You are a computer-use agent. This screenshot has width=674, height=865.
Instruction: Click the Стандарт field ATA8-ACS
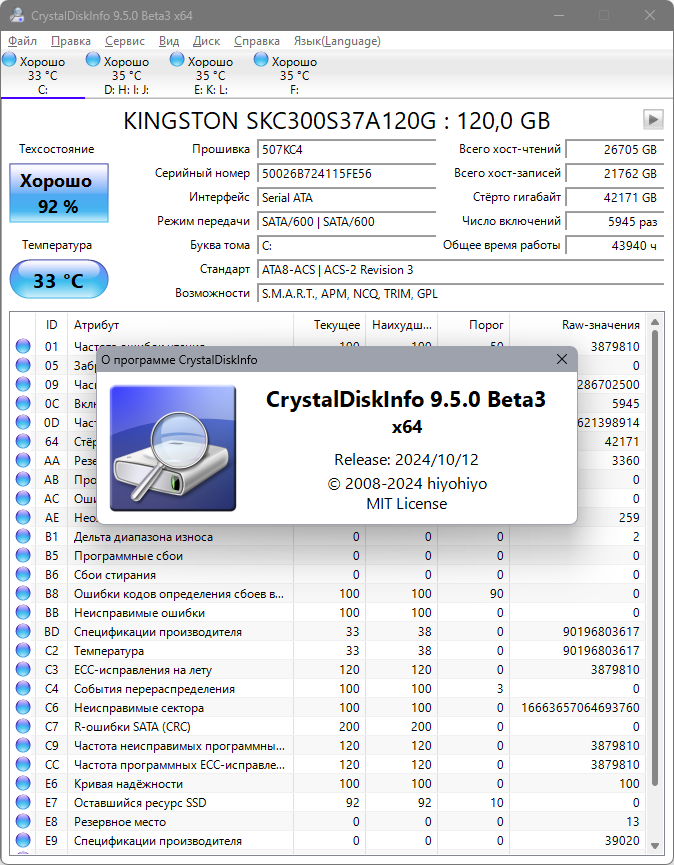460,270
